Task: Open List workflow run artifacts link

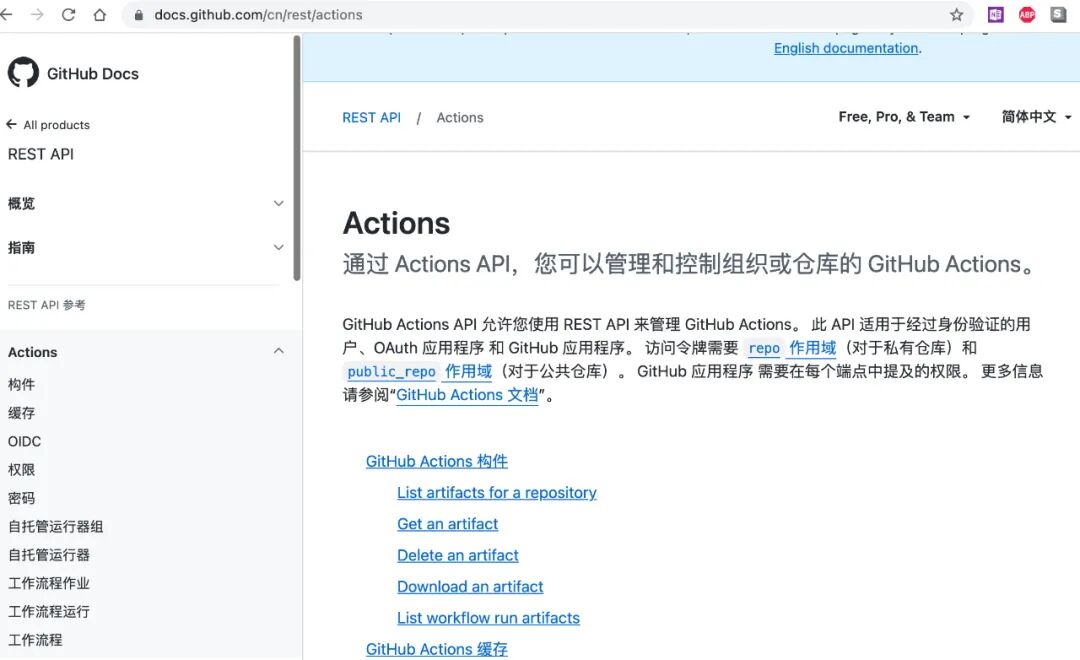Action: coord(488,618)
